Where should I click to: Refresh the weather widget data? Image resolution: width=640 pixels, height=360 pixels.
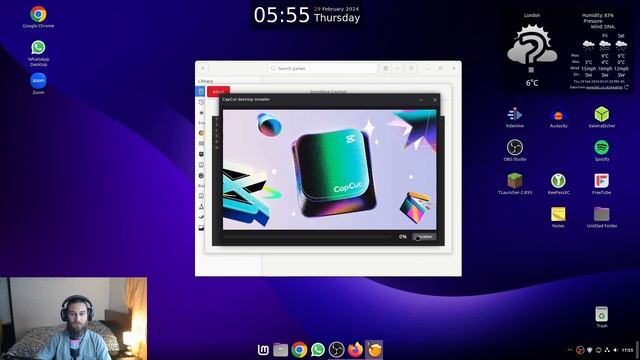[x=627, y=87]
